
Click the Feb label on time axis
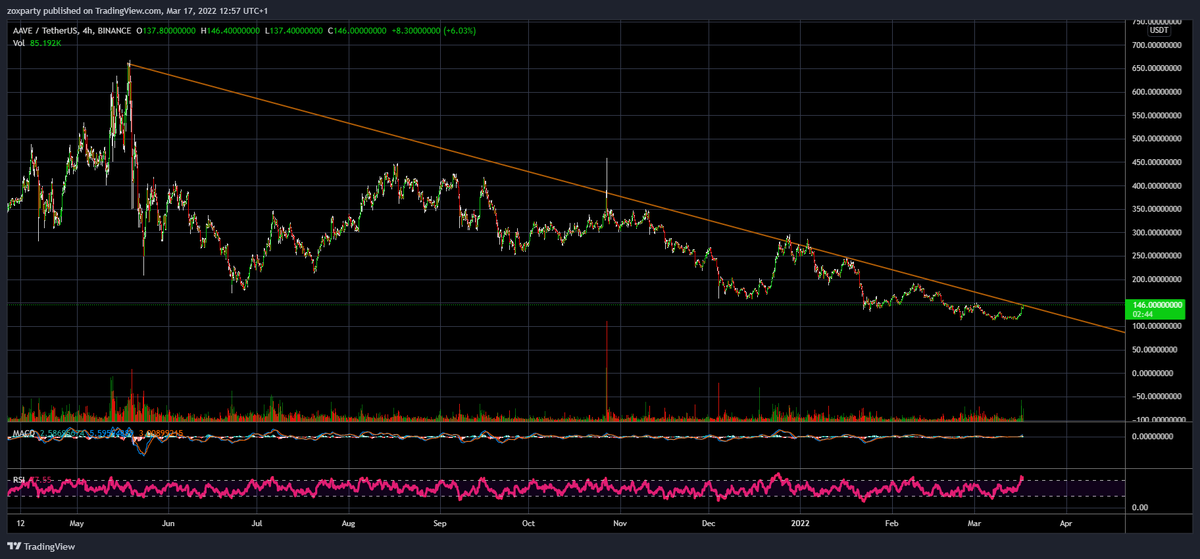tap(892, 522)
